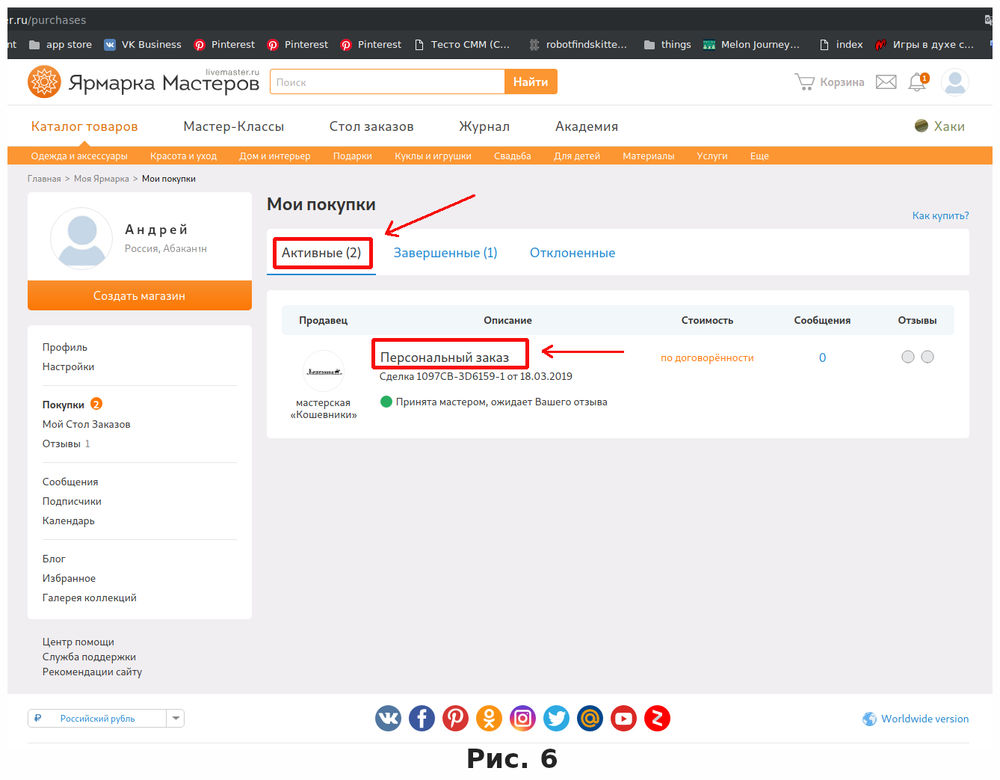Open the Персональный заказ order link
Viewport: 1000px width, 780px height.
click(449, 354)
